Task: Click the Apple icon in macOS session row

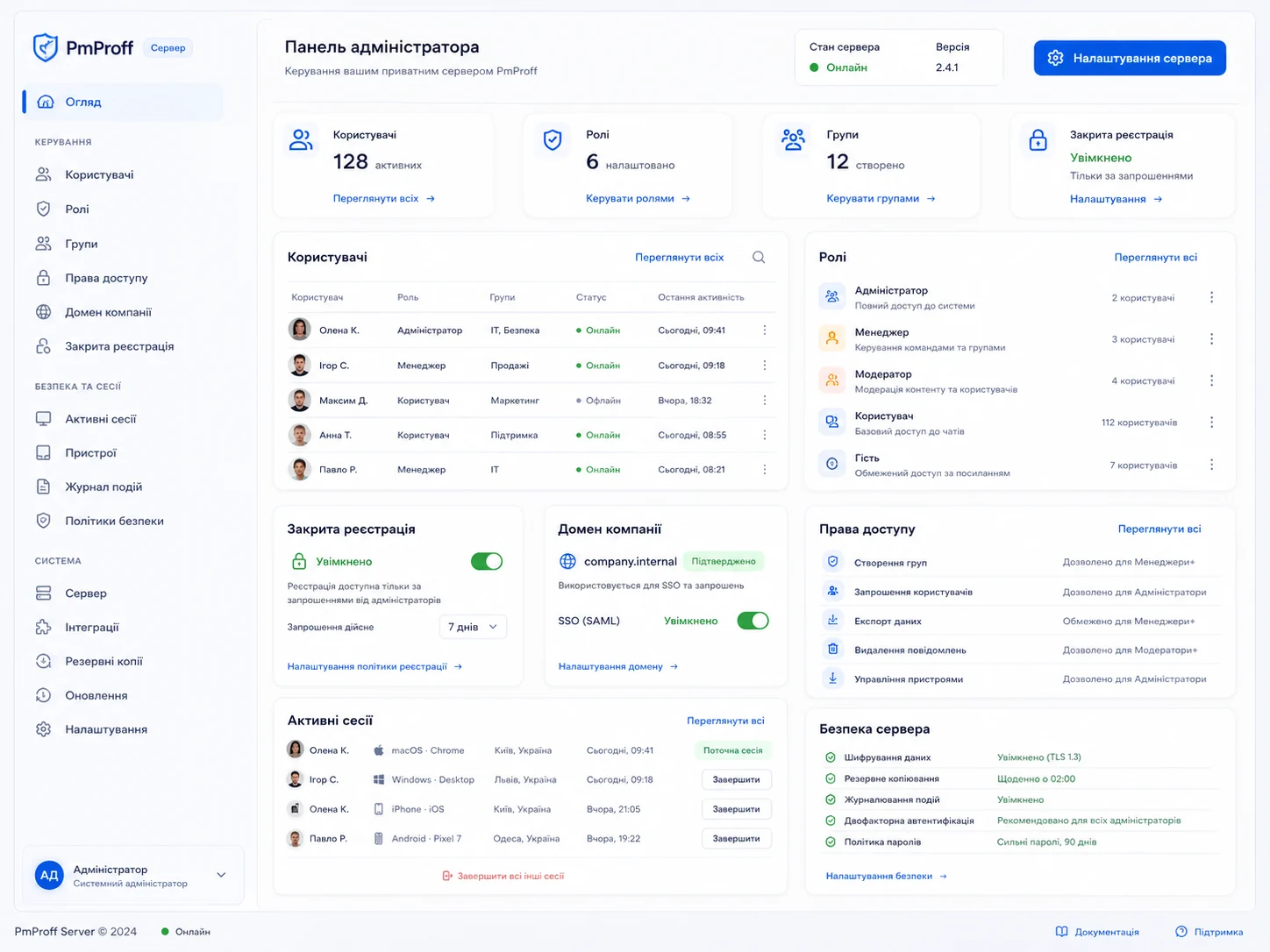Action: point(379,750)
